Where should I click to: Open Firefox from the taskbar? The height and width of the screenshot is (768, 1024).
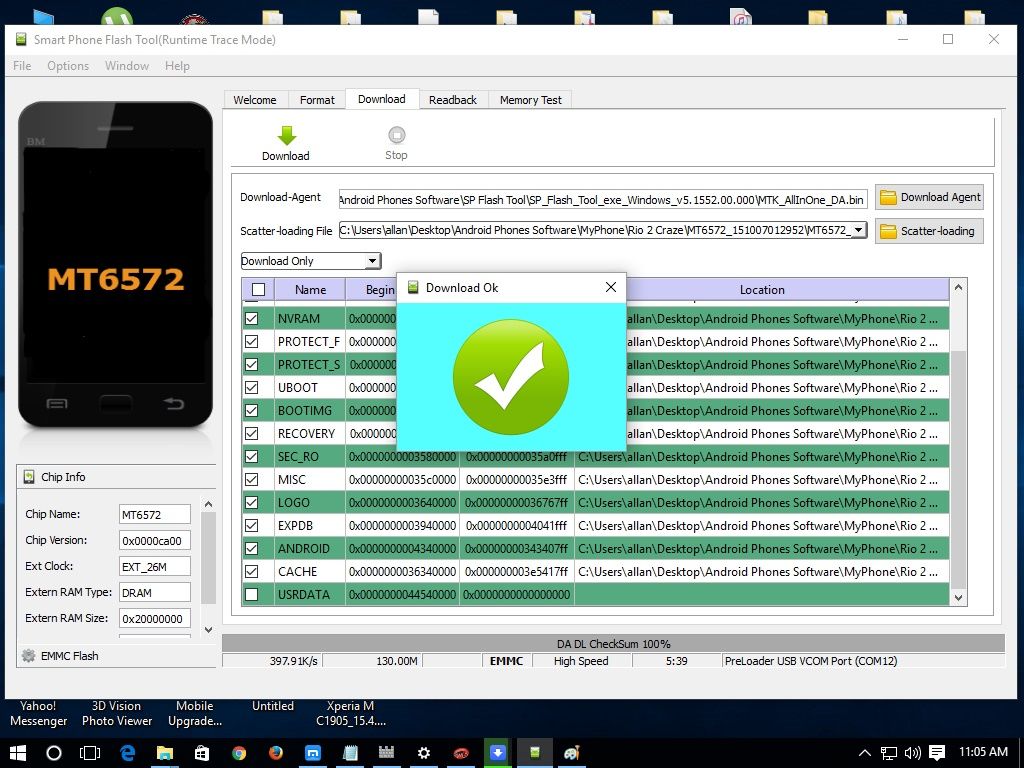click(276, 753)
